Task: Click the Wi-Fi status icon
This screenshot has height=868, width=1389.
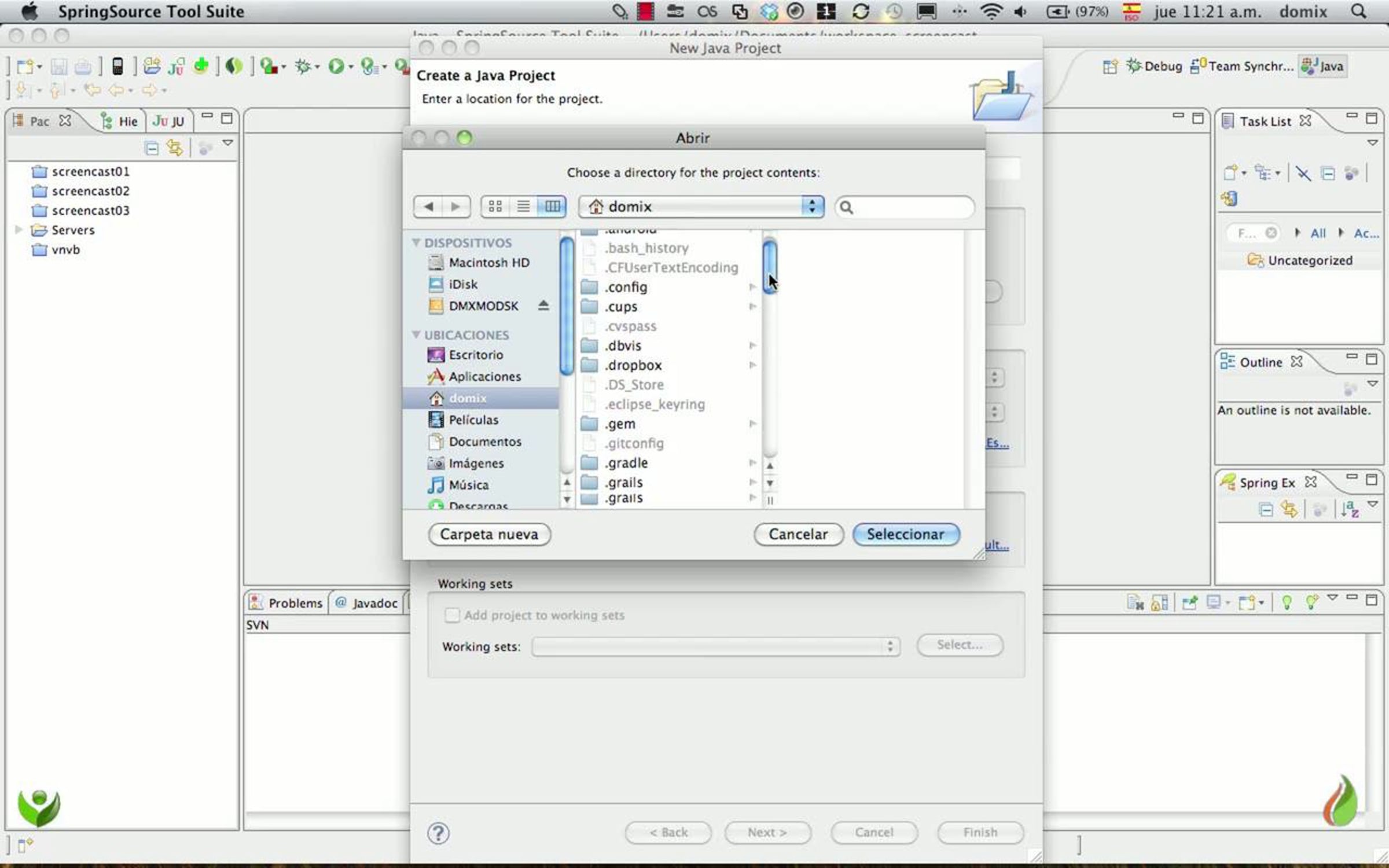Action: tap(991, 12)
